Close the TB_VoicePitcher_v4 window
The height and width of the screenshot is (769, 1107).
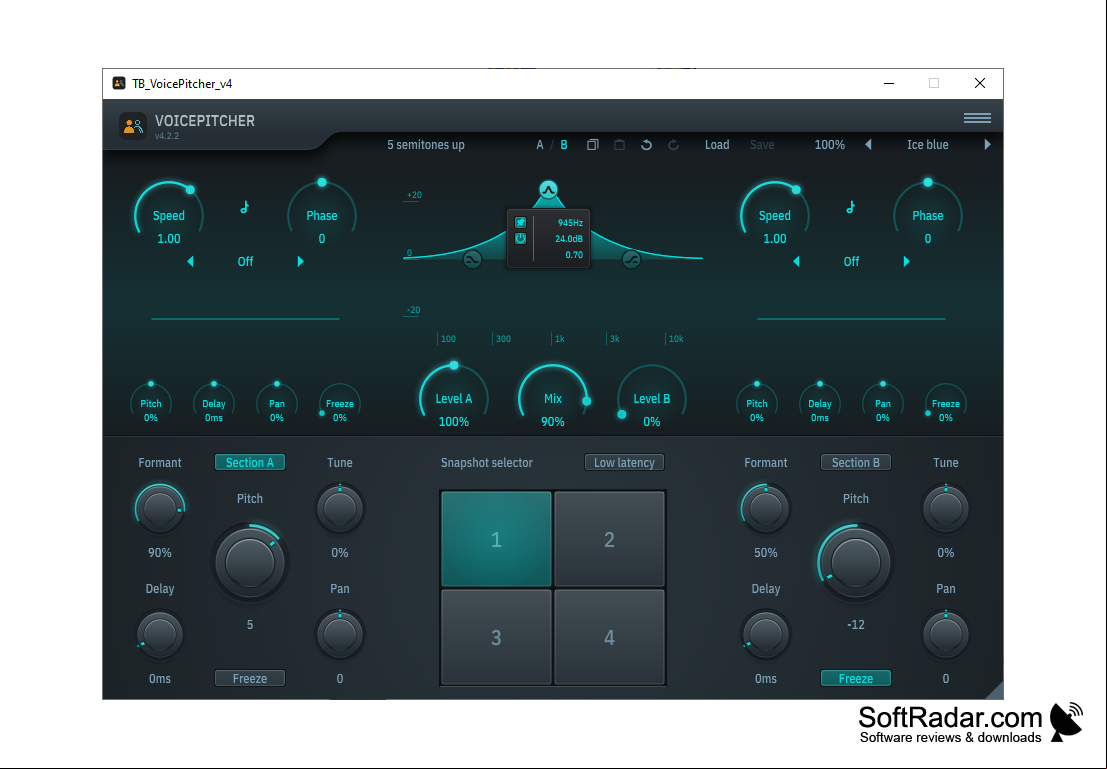(x=980, y=83)
